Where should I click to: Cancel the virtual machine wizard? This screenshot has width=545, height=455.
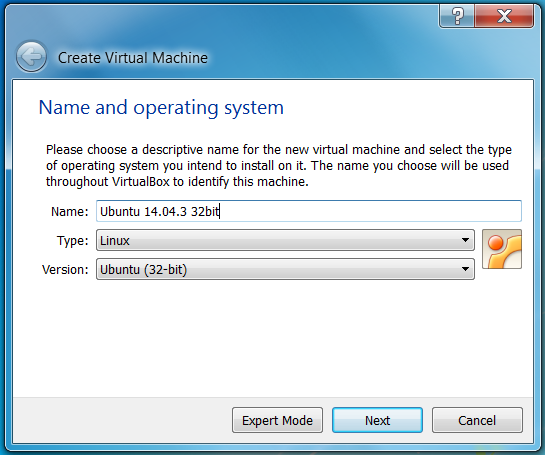(477, 420)
